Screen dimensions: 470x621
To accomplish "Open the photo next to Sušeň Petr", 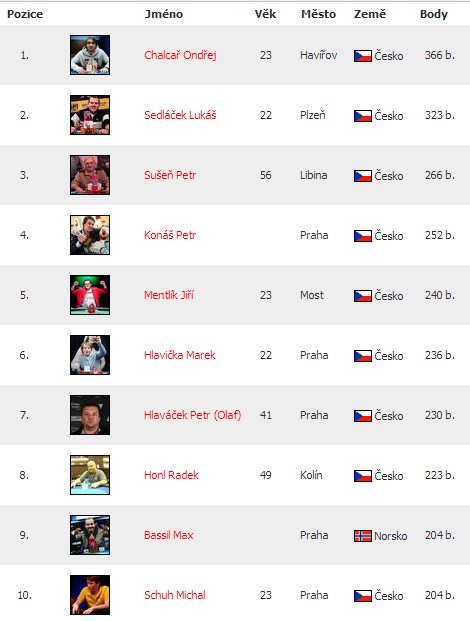I will [90, 175].
